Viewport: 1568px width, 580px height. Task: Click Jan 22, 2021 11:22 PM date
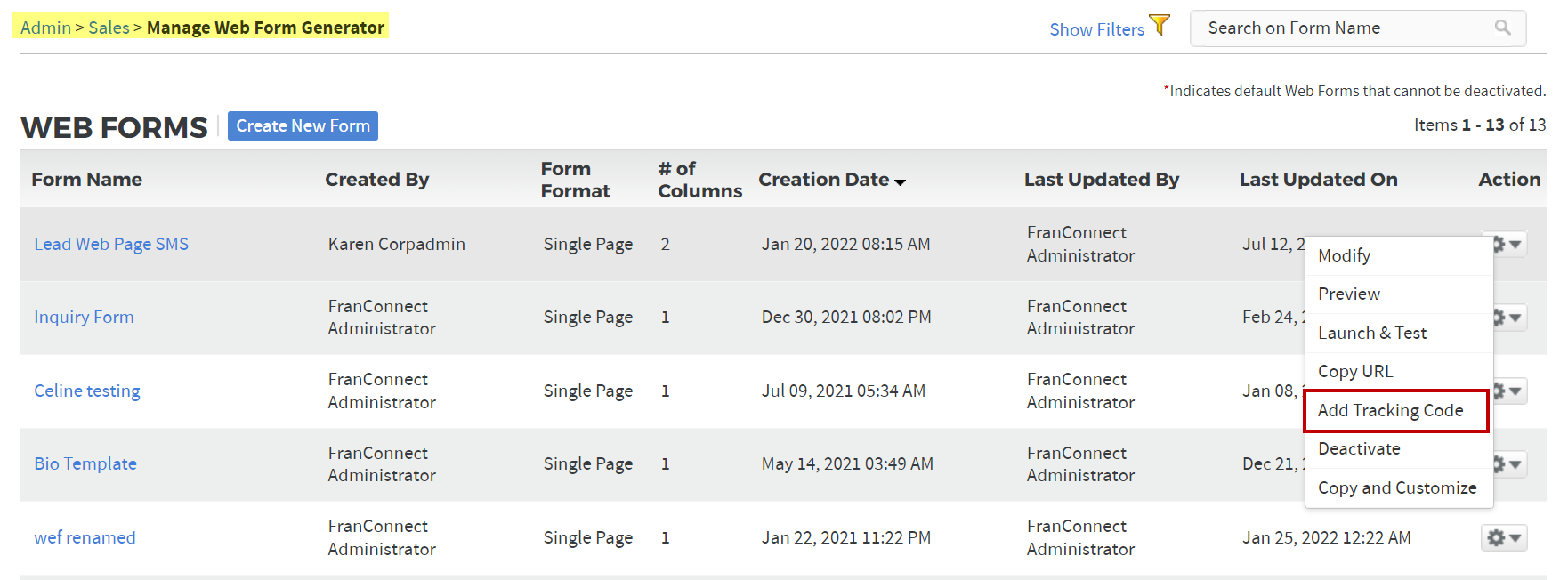click(x=845, y=537)
